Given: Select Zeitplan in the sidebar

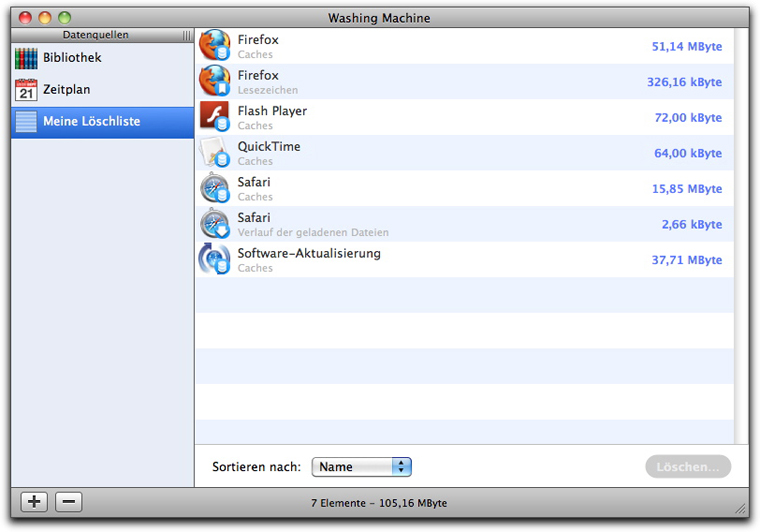Looking at the screenshot, I should 102,90.
